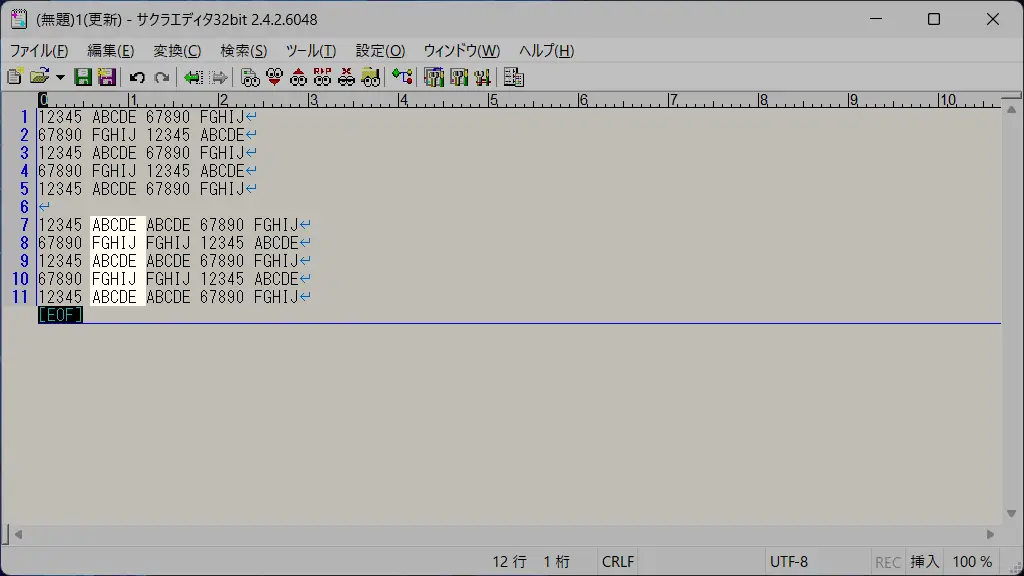The height and width of the screenshot is (576, 1024).
Task: Save the document with the green floppy icon
Action: tap(83, 77)
